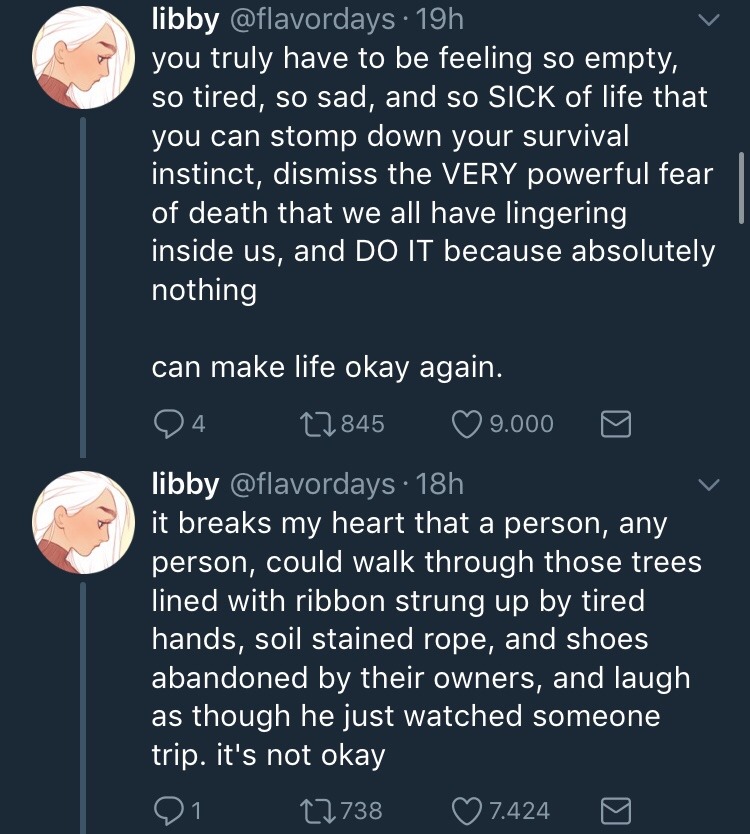Open tweet text ending "can make life okay again."
Screen dimensions: 750x834
pyautogui.click(x=326, y=368)
